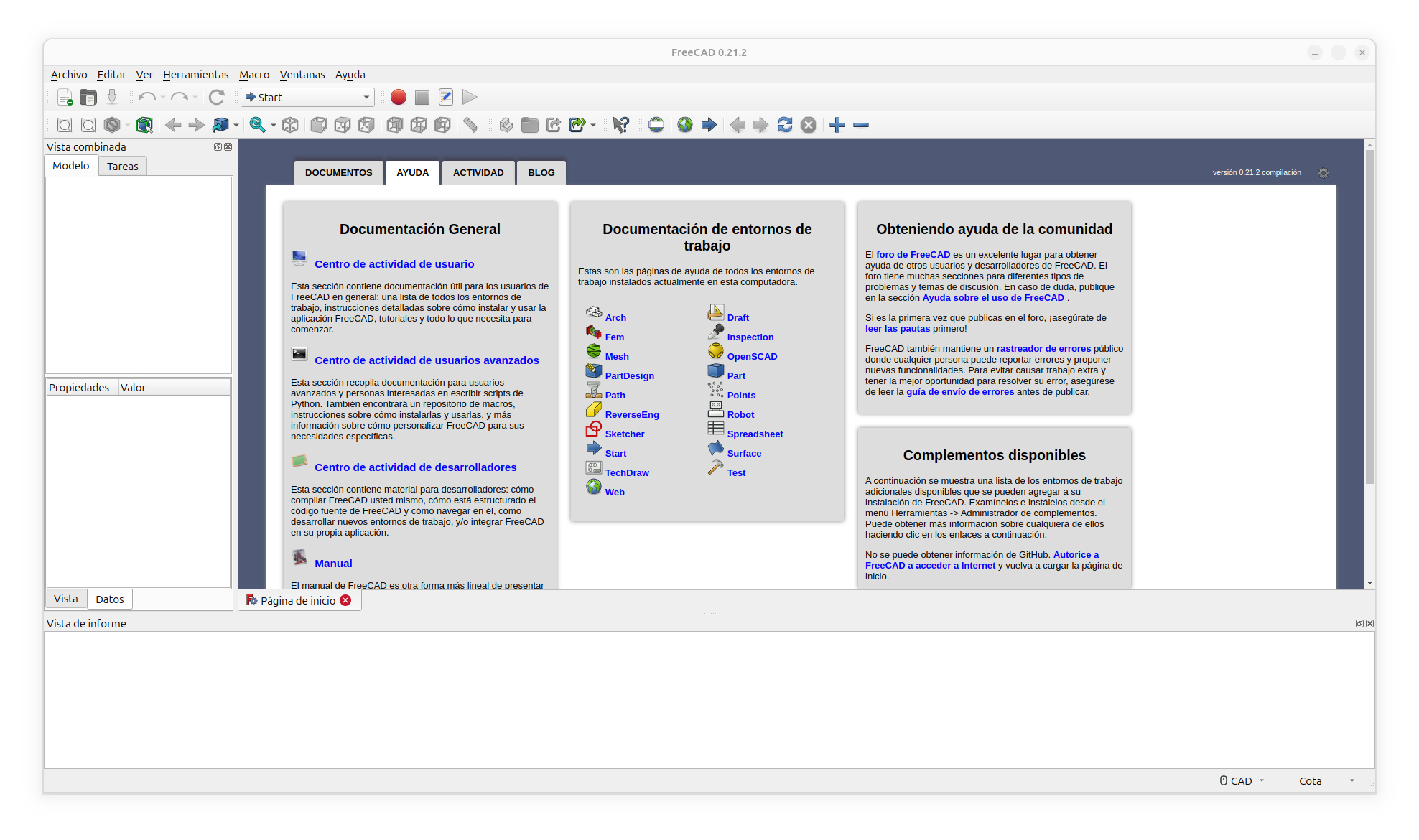Screen dimensions: 1419x840
Task: Switch to the ACTIVIDAD tab
Action: 478,173
